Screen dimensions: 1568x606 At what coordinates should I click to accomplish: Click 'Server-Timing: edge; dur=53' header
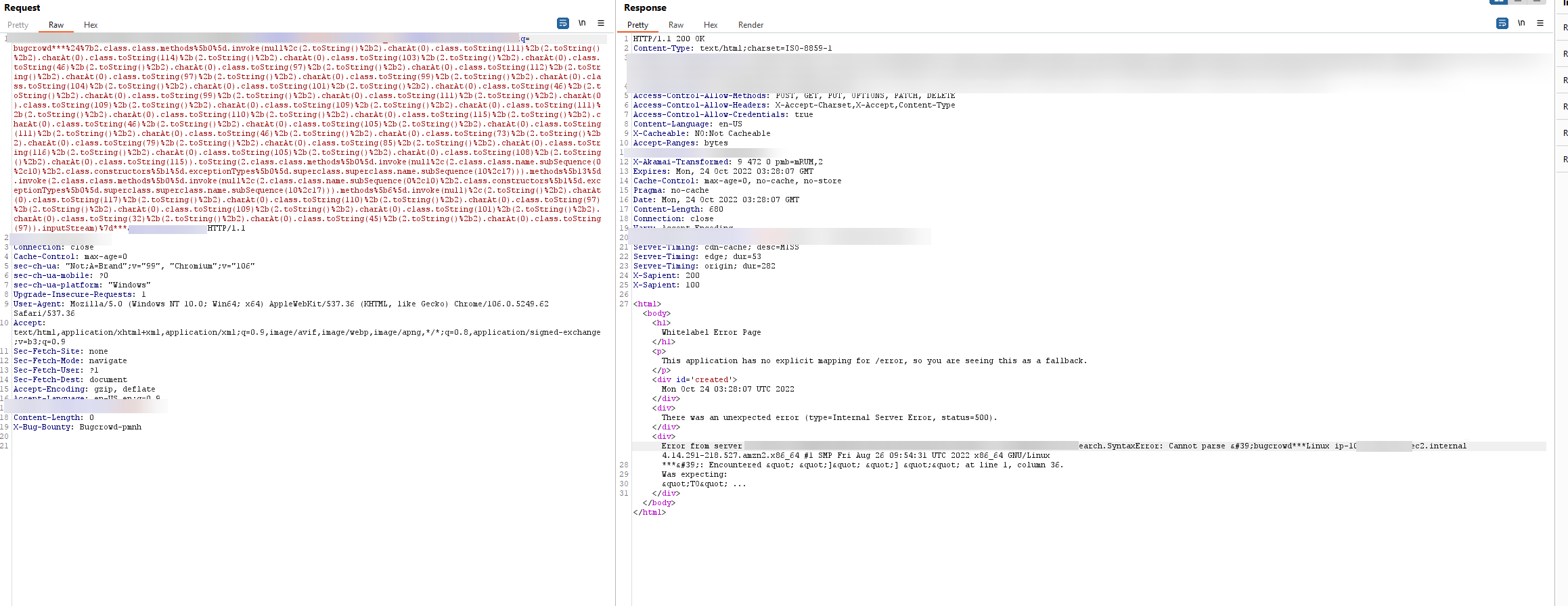click(x=697, y=257)
